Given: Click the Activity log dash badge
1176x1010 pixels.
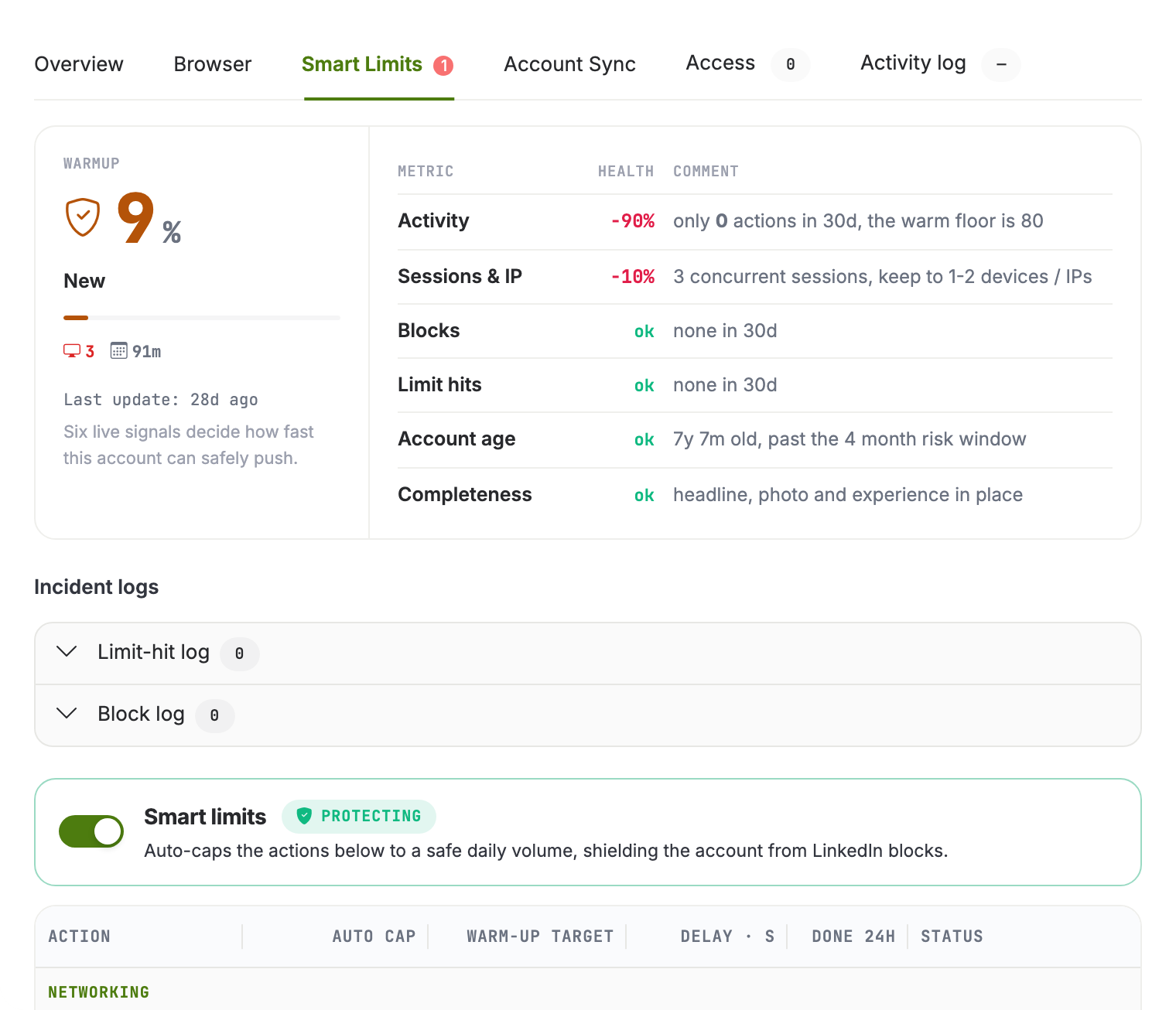Looking at the screenshot, I should point(1001,64).
